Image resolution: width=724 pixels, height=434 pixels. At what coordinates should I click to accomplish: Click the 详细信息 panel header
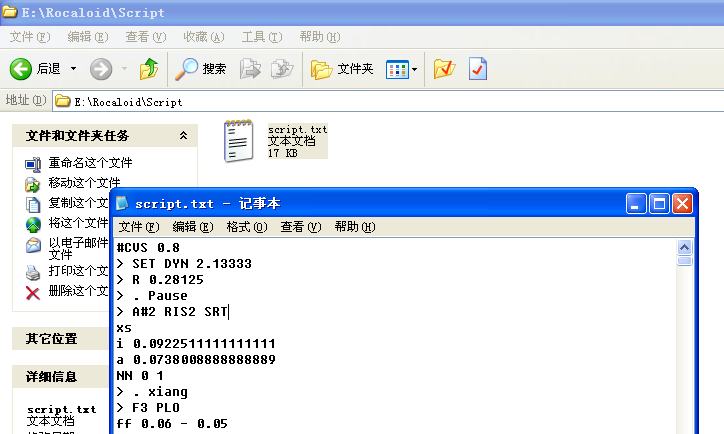point(60,376)
